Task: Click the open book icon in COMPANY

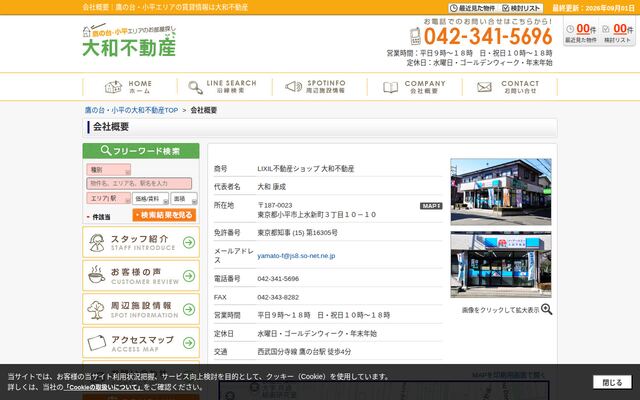Action: [391, 87]
